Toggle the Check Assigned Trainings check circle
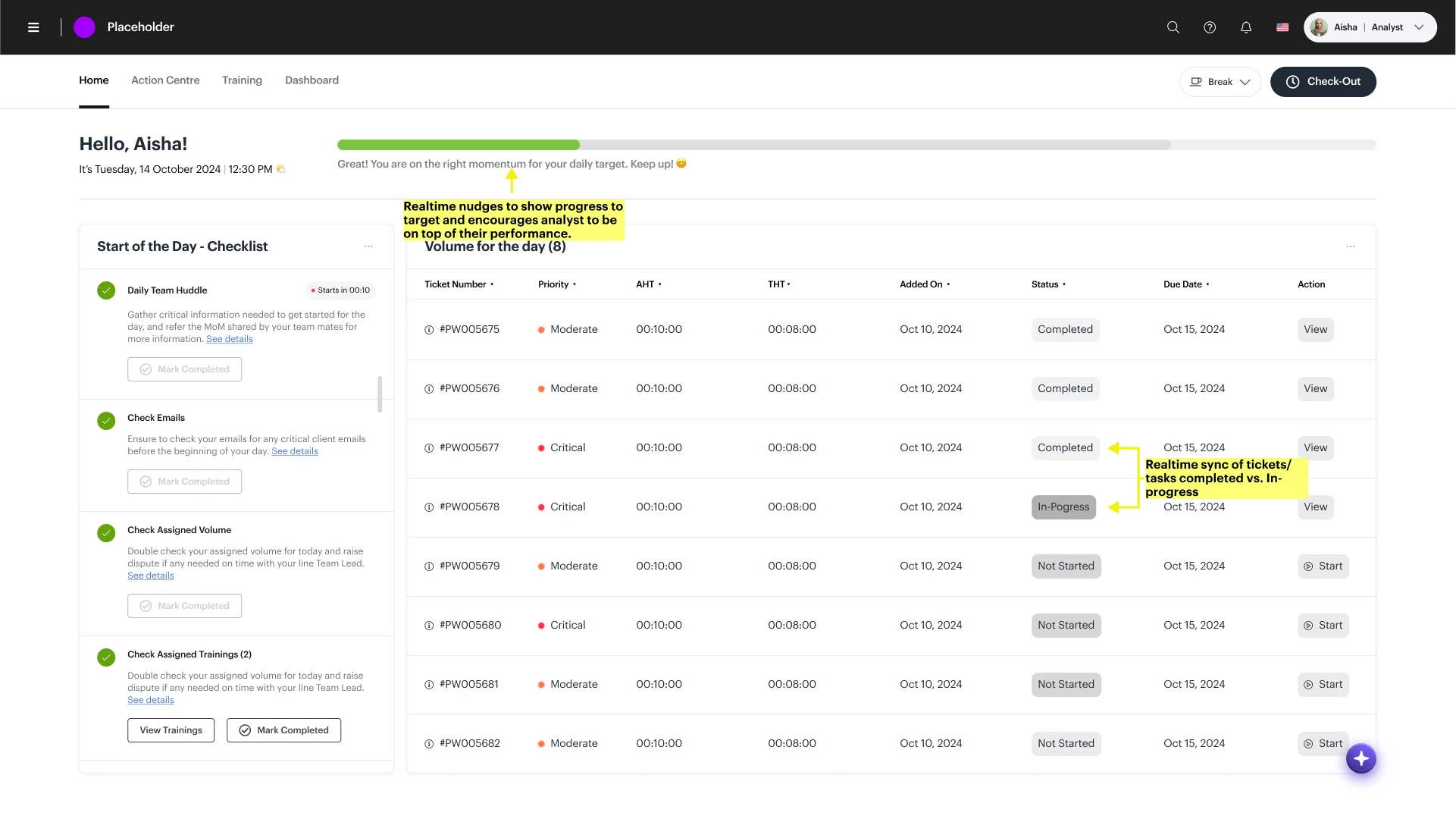The width and height of the screenshot is (1456, 819). point(106,657)
